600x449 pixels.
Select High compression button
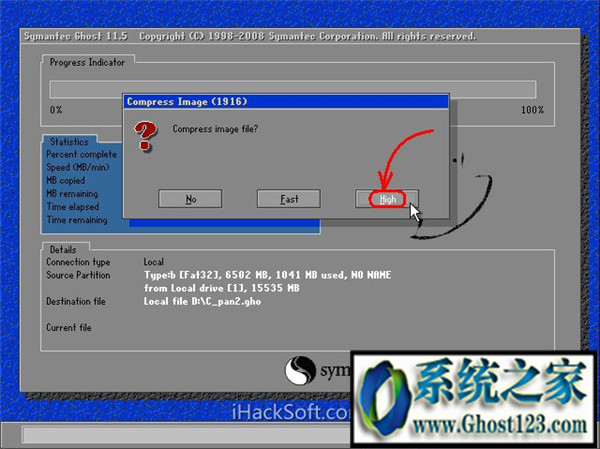(x=387, y=199)
